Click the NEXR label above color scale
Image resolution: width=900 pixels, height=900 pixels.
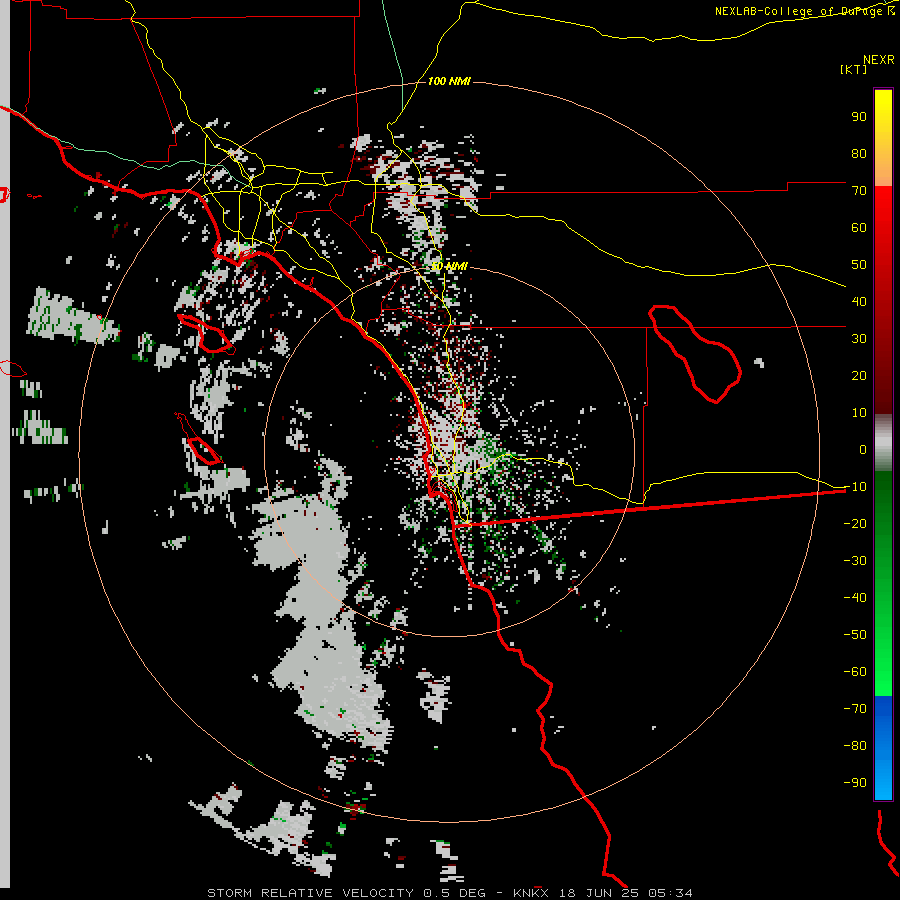(878, 59)
